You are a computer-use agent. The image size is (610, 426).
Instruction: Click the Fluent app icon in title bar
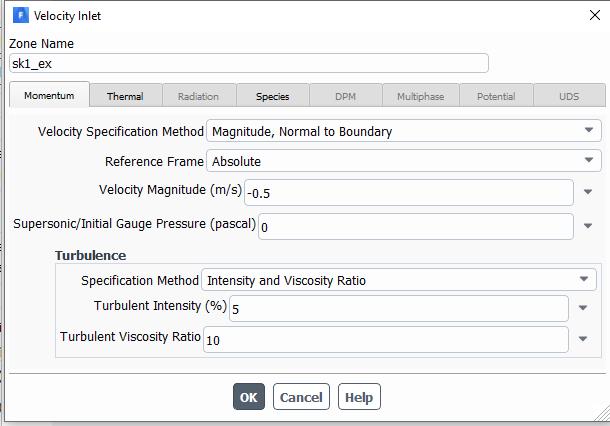coord(20,16)
